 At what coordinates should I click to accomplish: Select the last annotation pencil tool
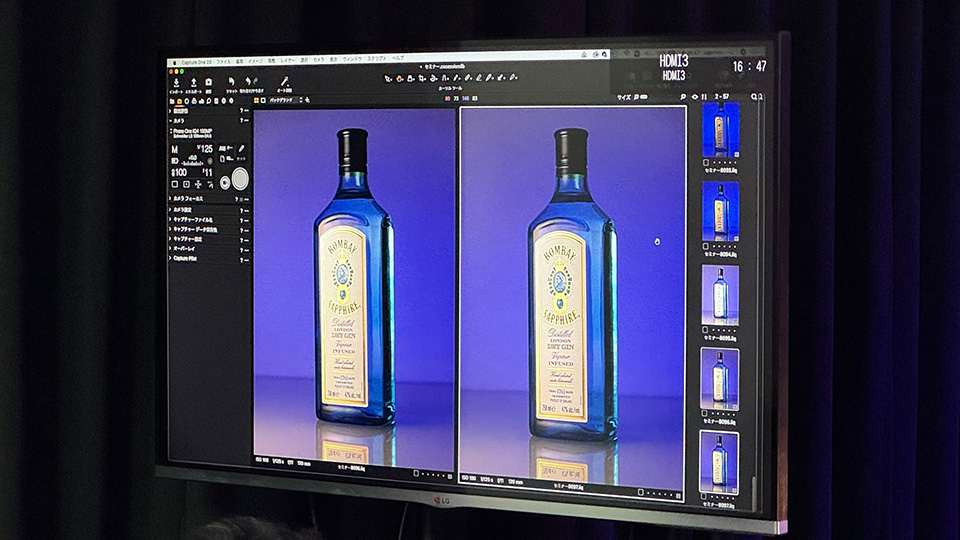513,77
